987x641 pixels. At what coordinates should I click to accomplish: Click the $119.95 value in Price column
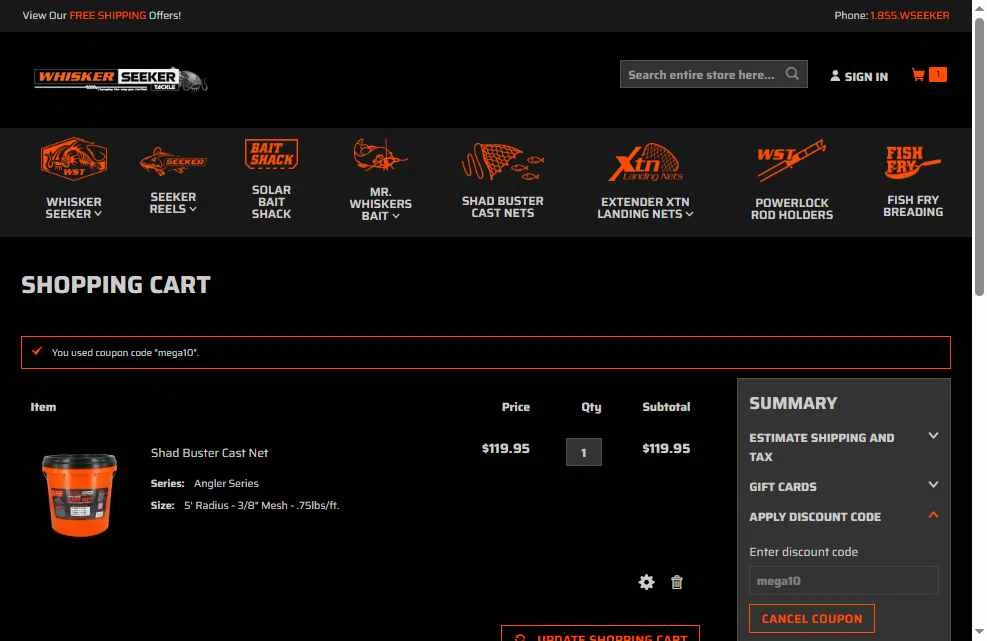point(505,448)
